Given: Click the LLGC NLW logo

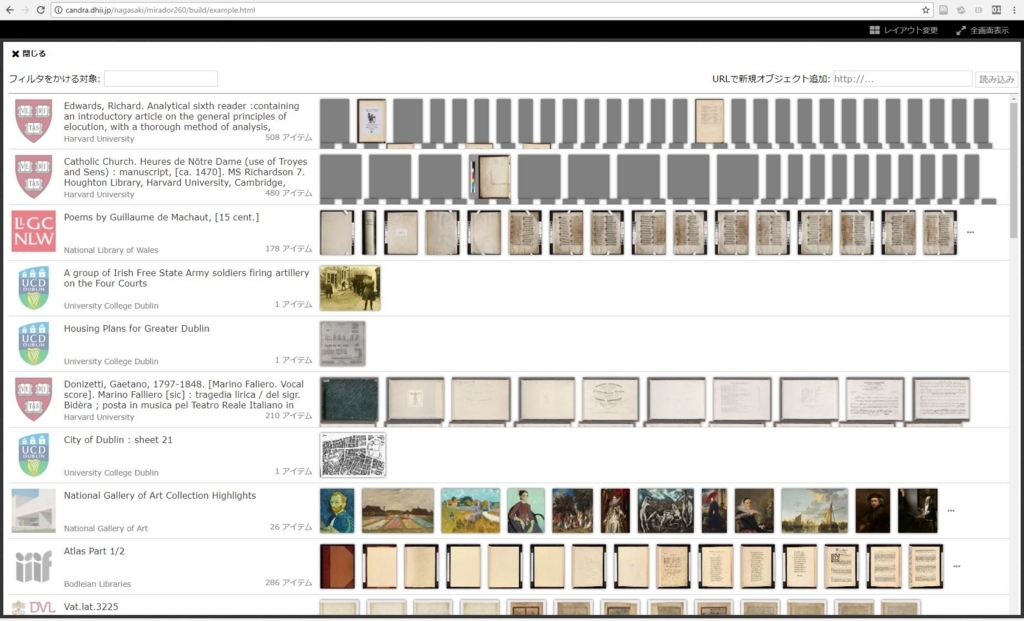Looking at the screenshot, I should click(33, 231).
